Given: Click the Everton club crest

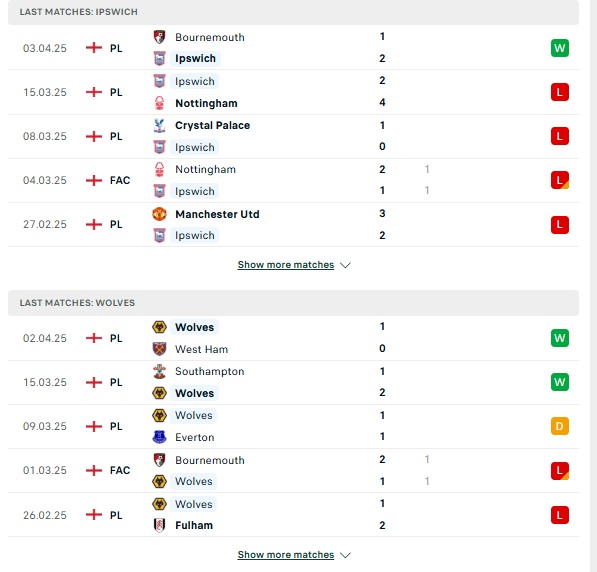Looking at the screenshot, I should (x=159, y=437).
